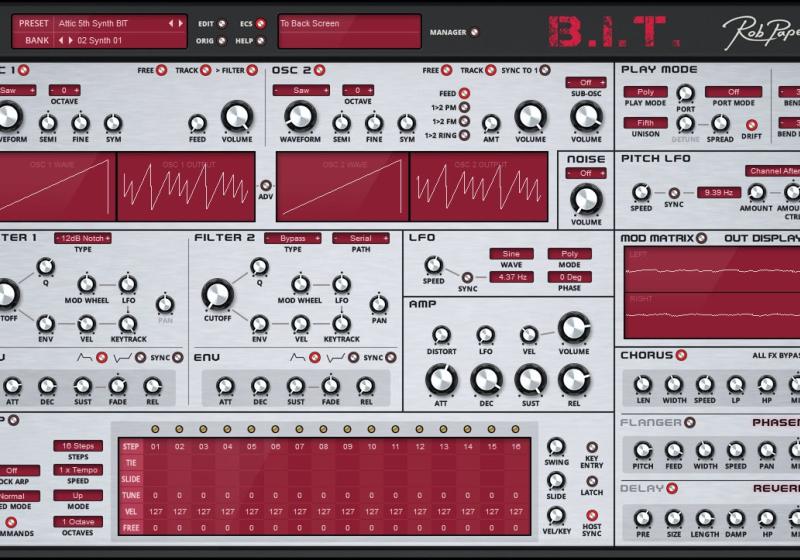
Task: Click the Filter 2 CUTOFF knob
Action: (218, 295)
